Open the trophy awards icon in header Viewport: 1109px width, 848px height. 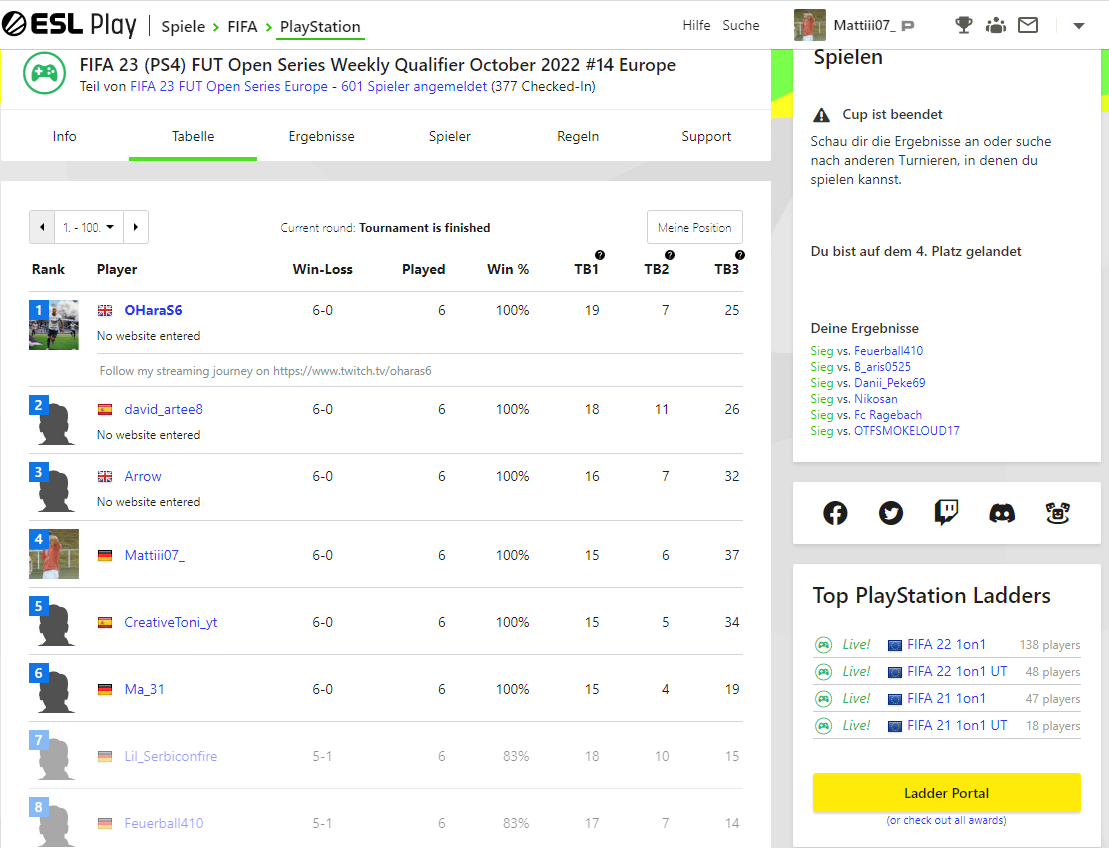tap(963, 25)
